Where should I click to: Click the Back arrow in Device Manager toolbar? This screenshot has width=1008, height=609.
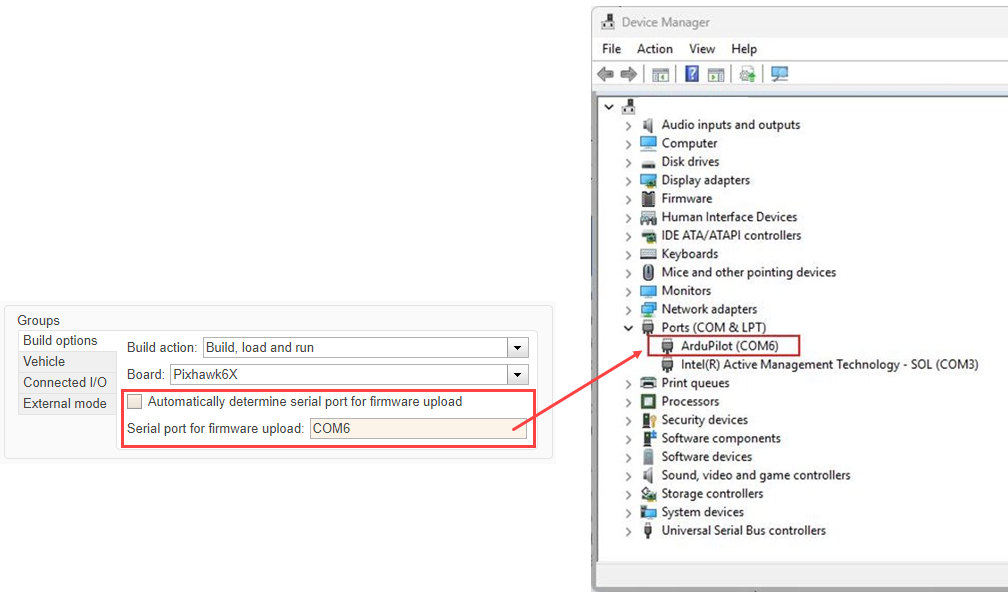(x=605, y=74)
